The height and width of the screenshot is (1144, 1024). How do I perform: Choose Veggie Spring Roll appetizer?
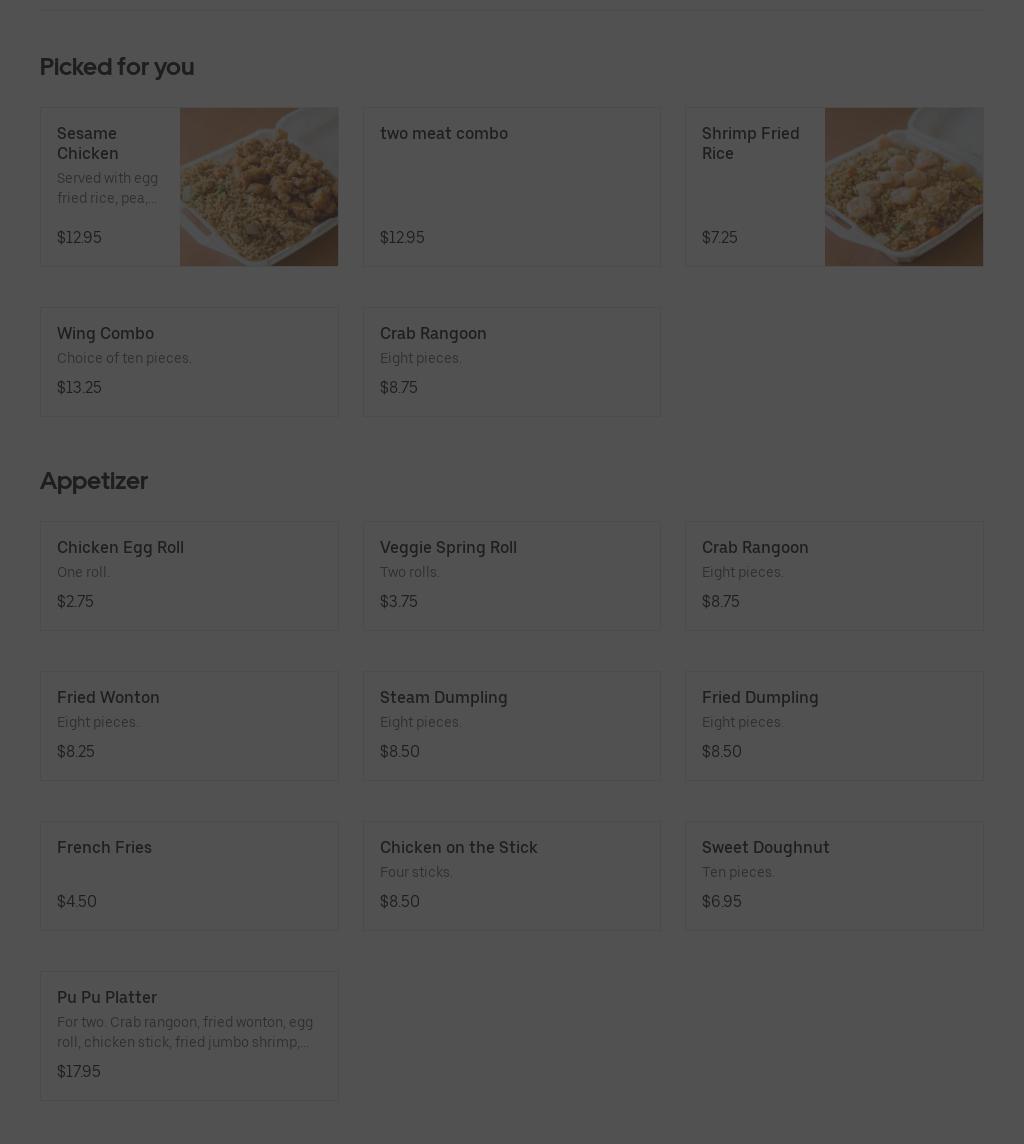point(511,575)
